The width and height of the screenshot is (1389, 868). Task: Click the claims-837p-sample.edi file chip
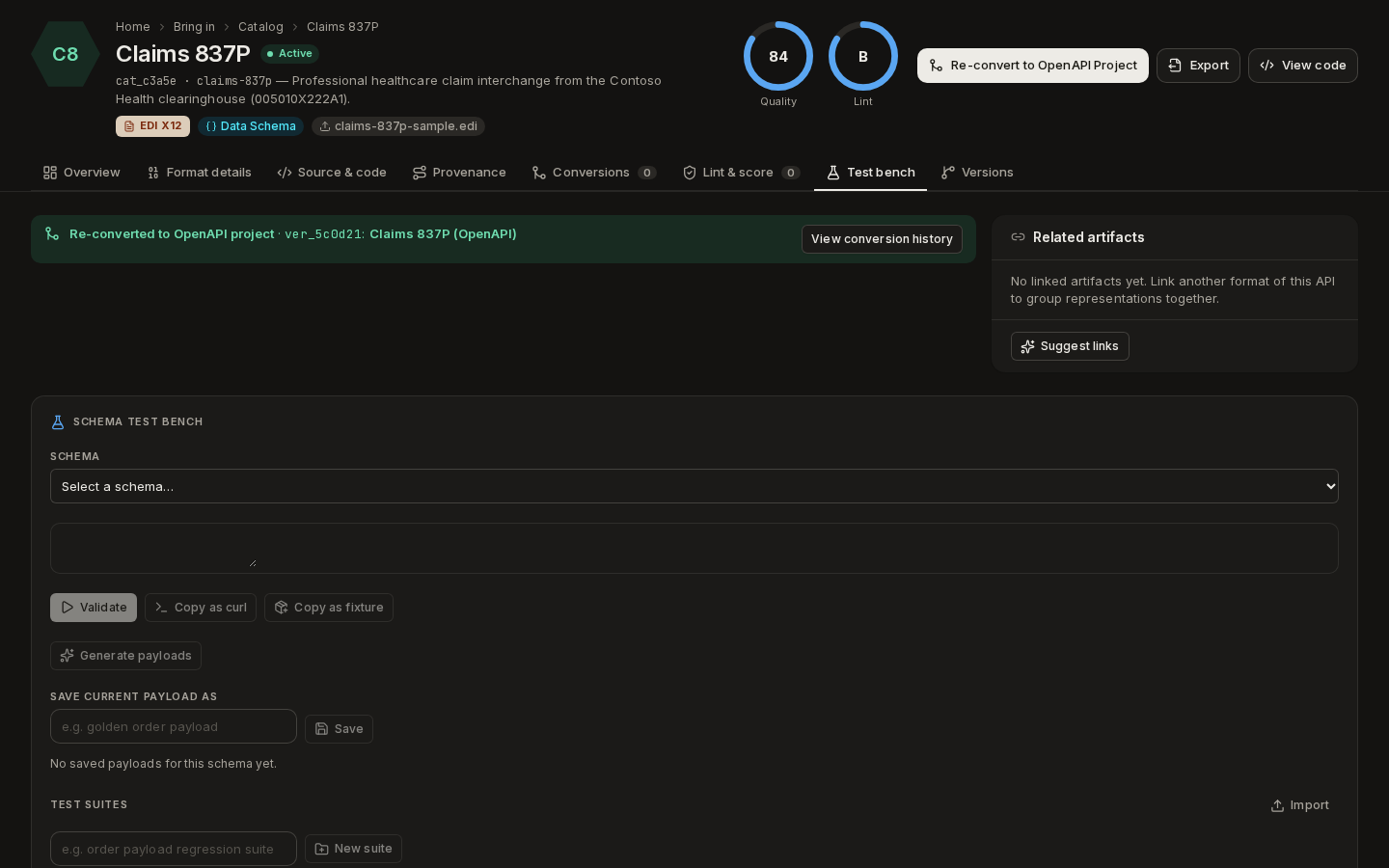click(x=398, y=126)
